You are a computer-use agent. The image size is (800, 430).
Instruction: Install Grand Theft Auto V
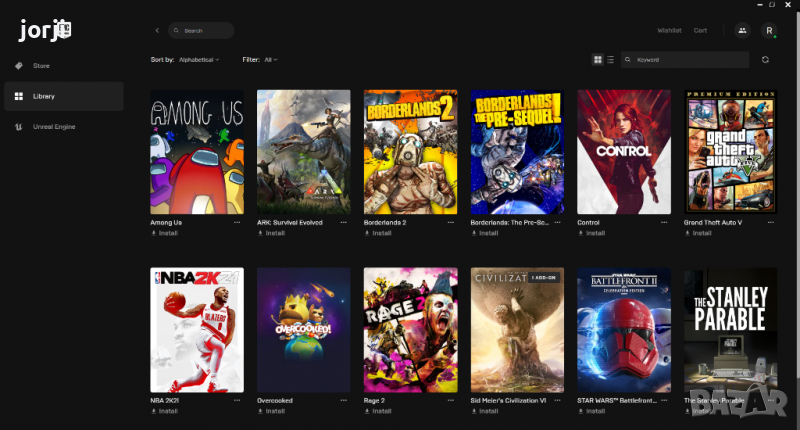pyautogui.click(x=698, y=233)
